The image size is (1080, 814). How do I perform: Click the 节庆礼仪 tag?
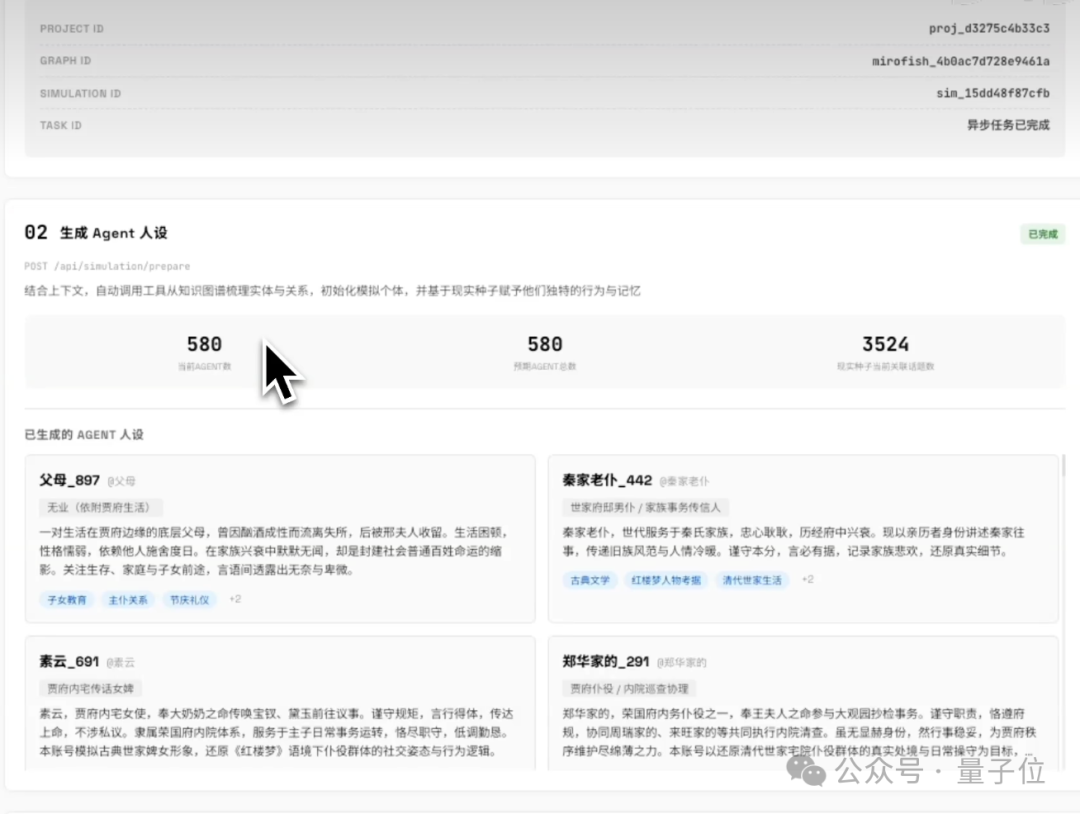(x=189, y=599)
